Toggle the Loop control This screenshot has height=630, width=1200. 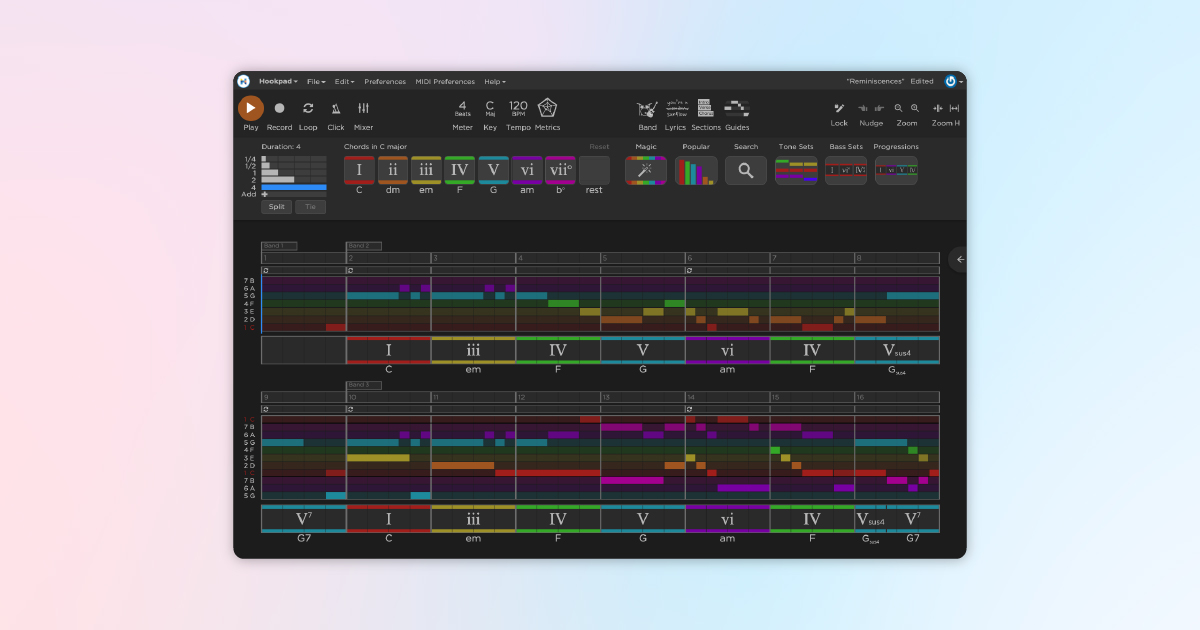pyautogui.click(x=308, y=108)
